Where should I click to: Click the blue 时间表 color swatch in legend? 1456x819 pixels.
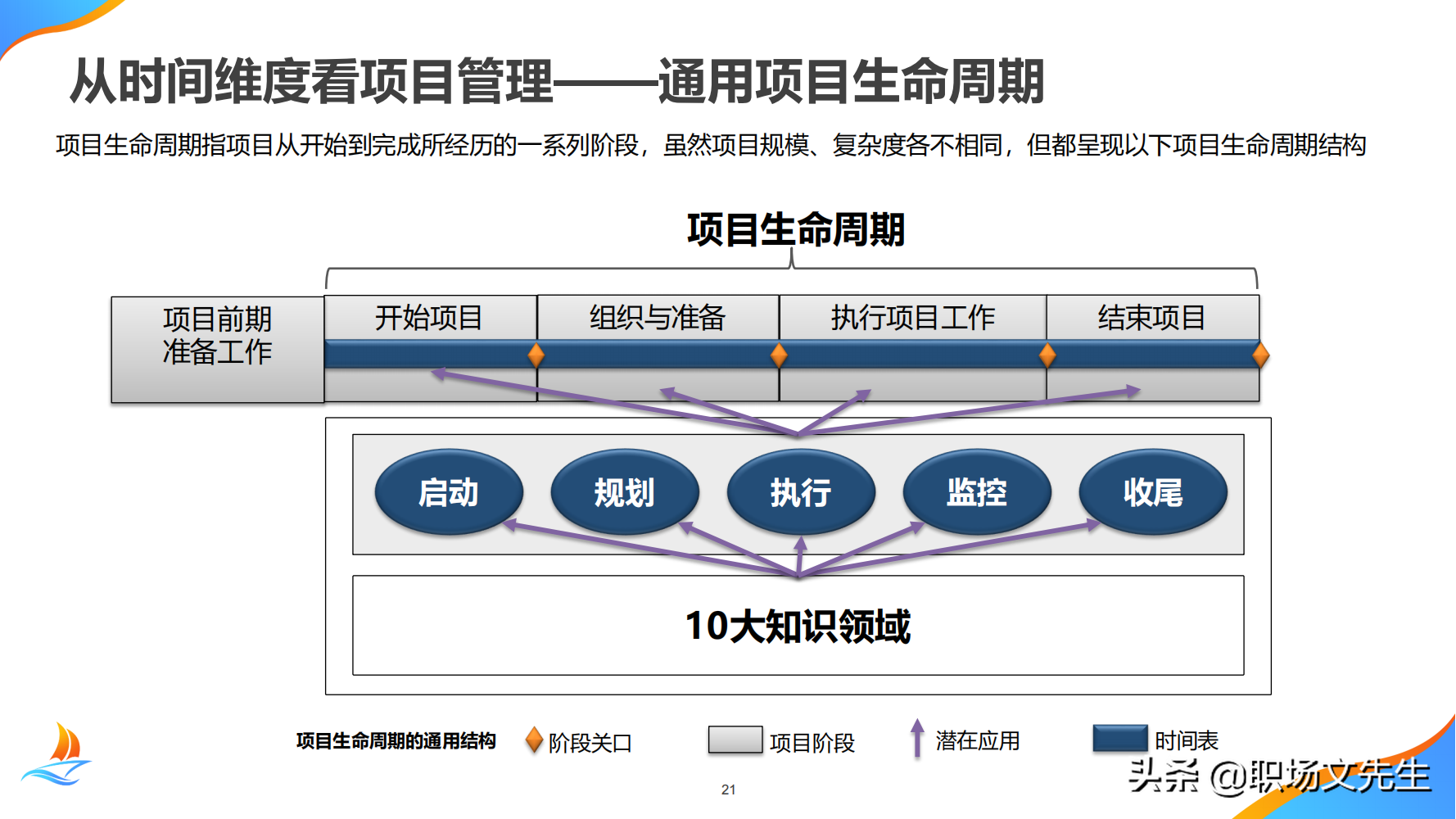(x=1122, y=739)
